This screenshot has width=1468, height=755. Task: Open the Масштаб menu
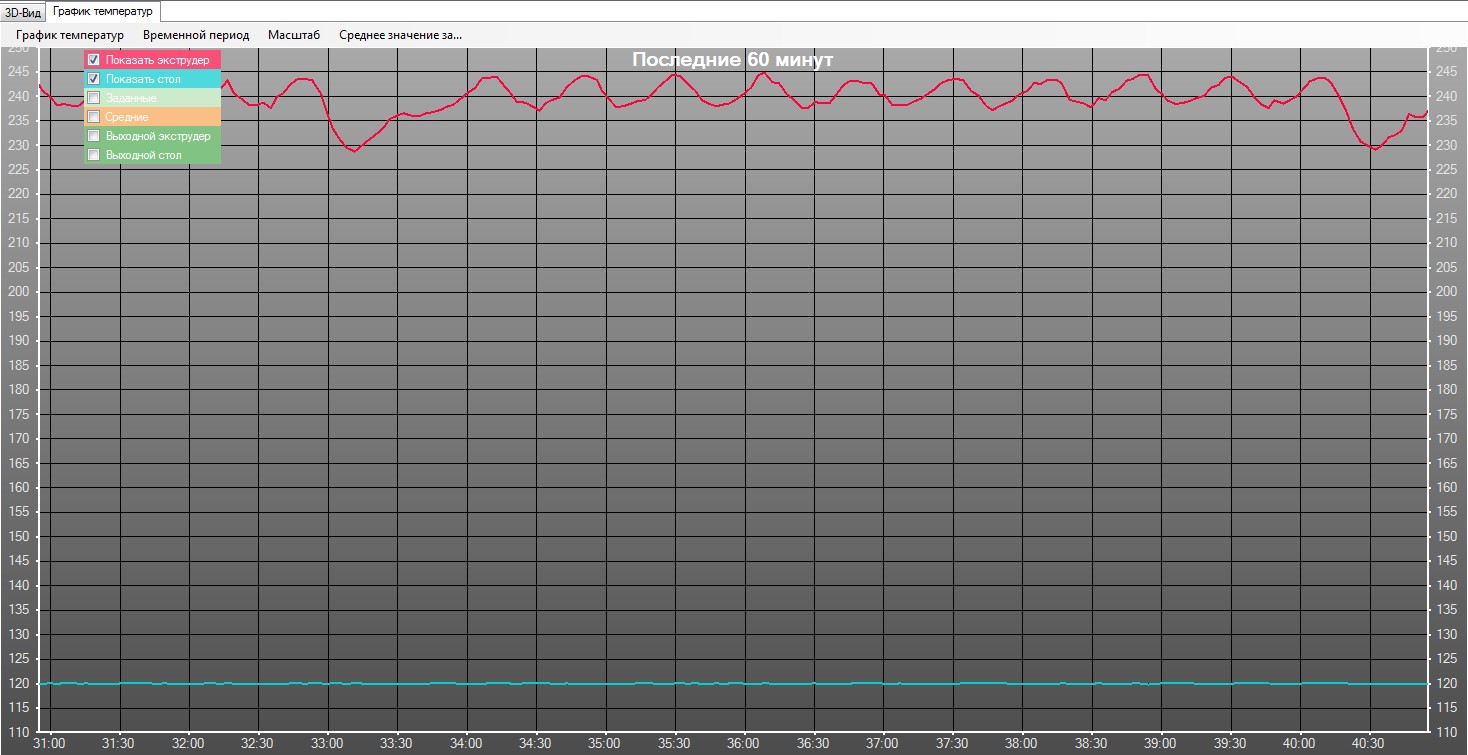[x=294, y=35]
